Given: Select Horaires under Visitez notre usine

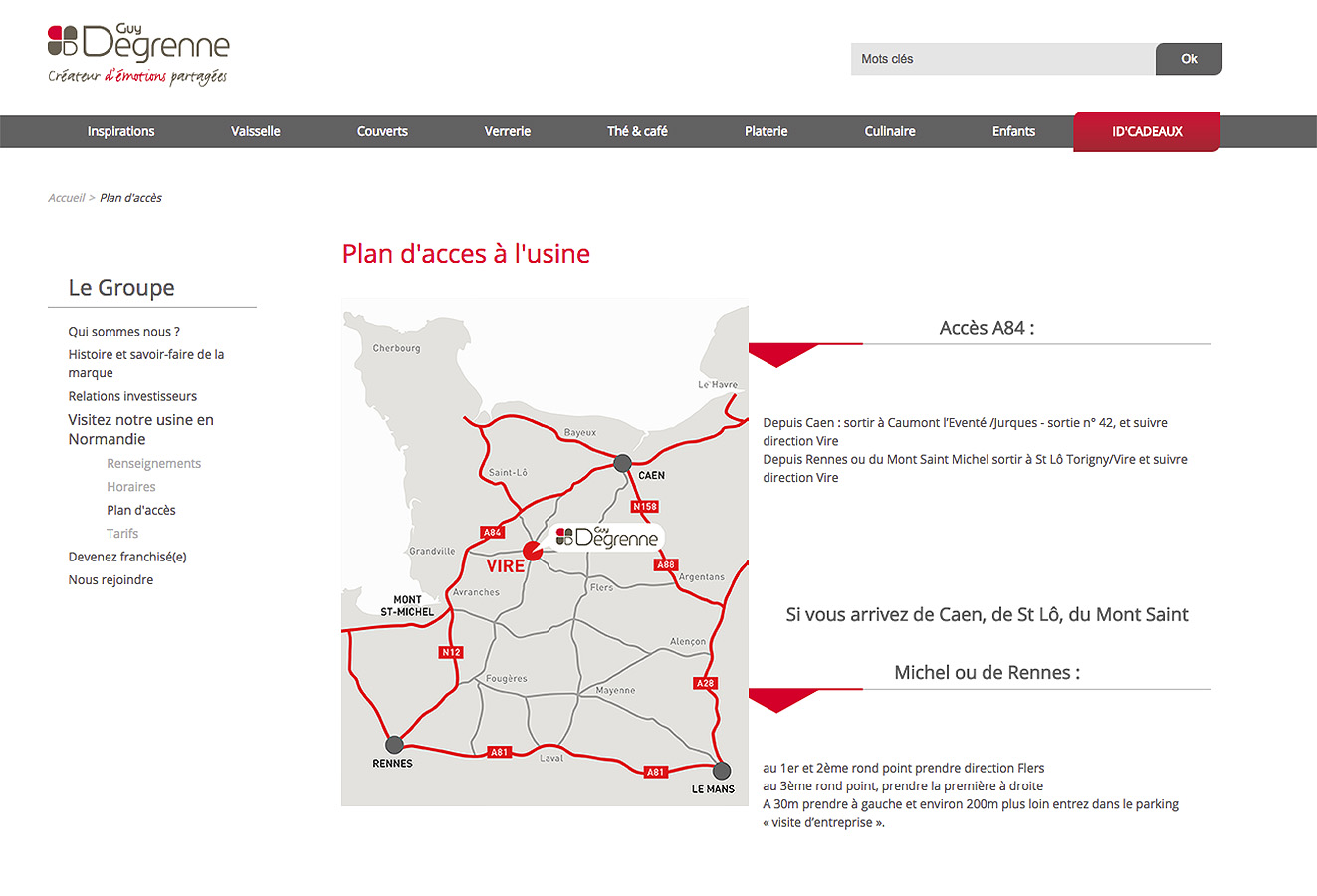Looking at the screenshot, I should click(131, 487).
